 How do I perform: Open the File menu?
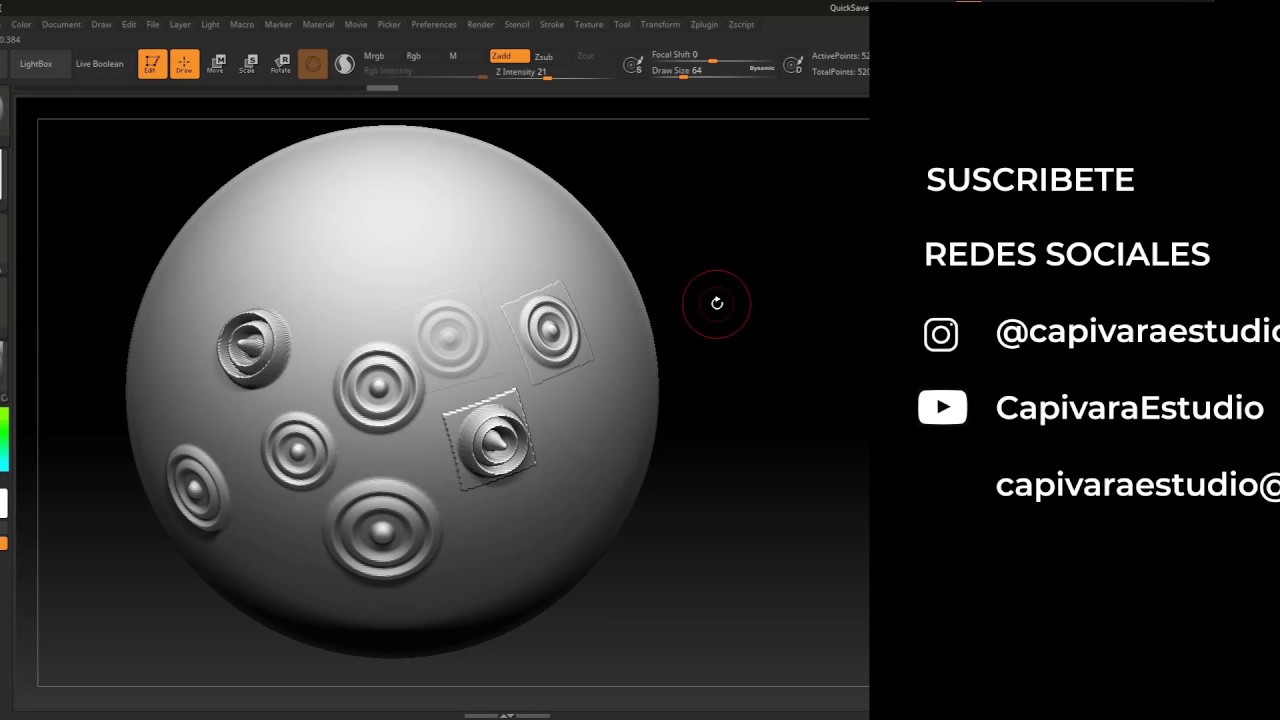click(x=153, y=24)
